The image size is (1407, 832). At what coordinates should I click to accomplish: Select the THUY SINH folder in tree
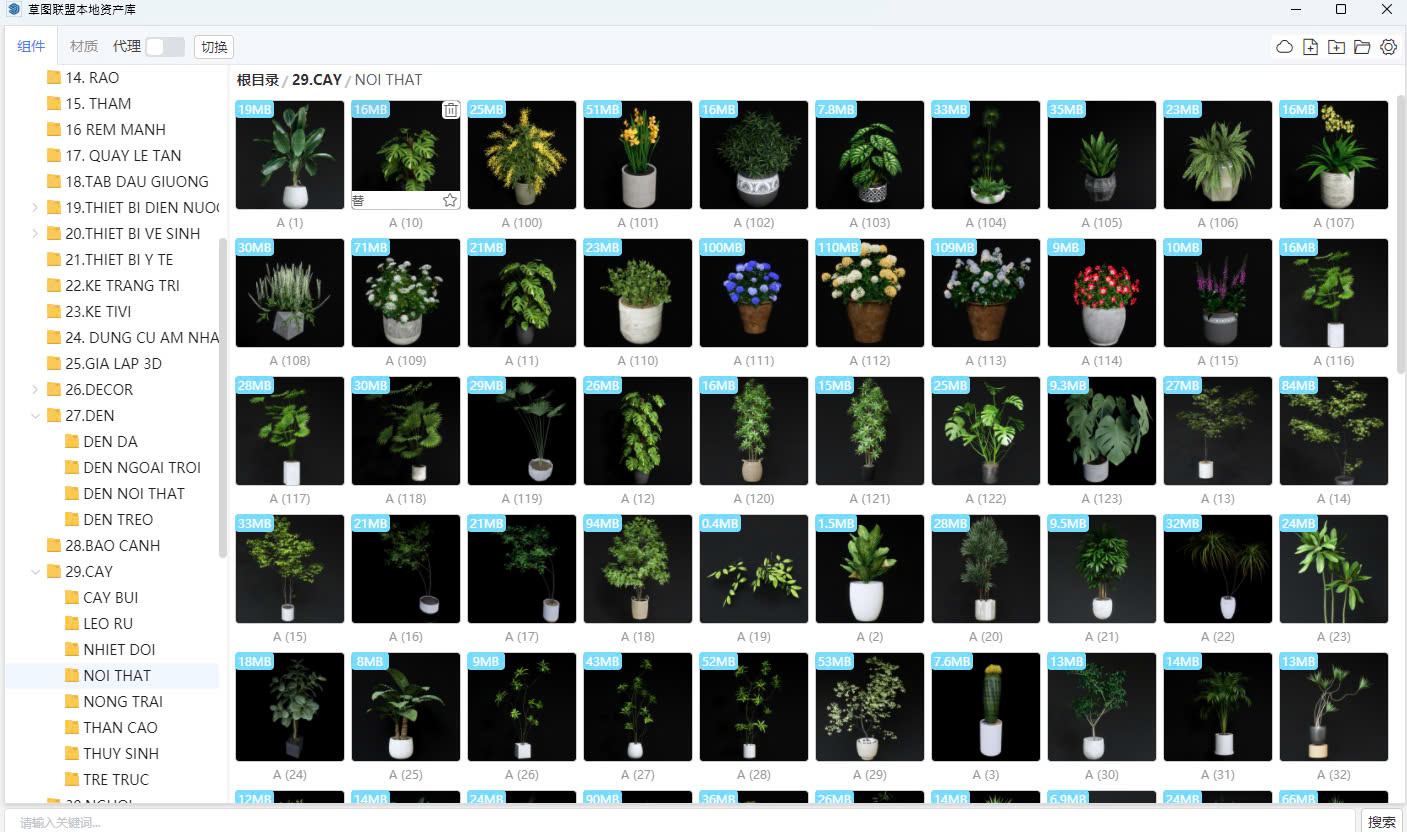tap(121, 754)
